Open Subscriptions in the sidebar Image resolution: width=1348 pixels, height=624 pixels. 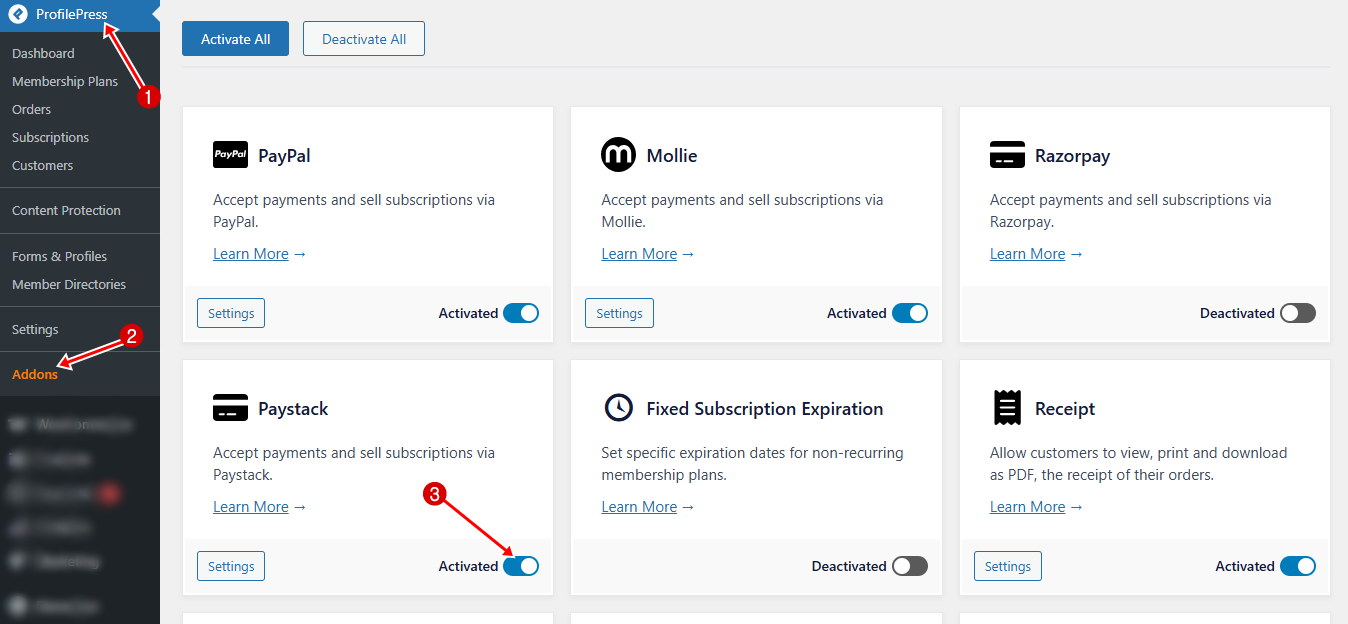pos(50,137)
